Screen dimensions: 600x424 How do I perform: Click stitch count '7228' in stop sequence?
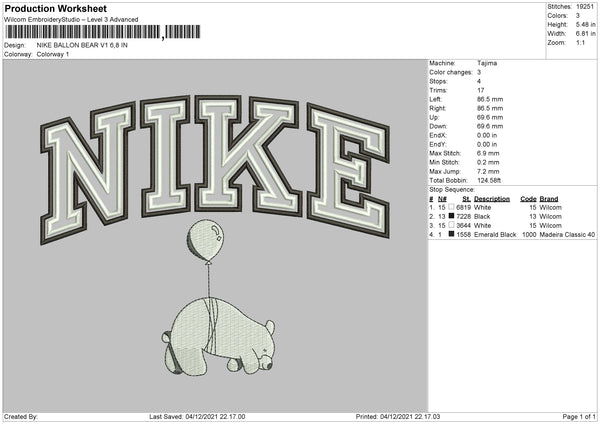(463, 216)
